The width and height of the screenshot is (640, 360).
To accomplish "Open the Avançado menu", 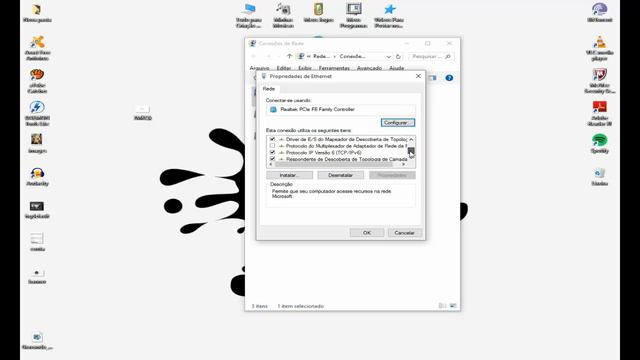I will (369, 68).
